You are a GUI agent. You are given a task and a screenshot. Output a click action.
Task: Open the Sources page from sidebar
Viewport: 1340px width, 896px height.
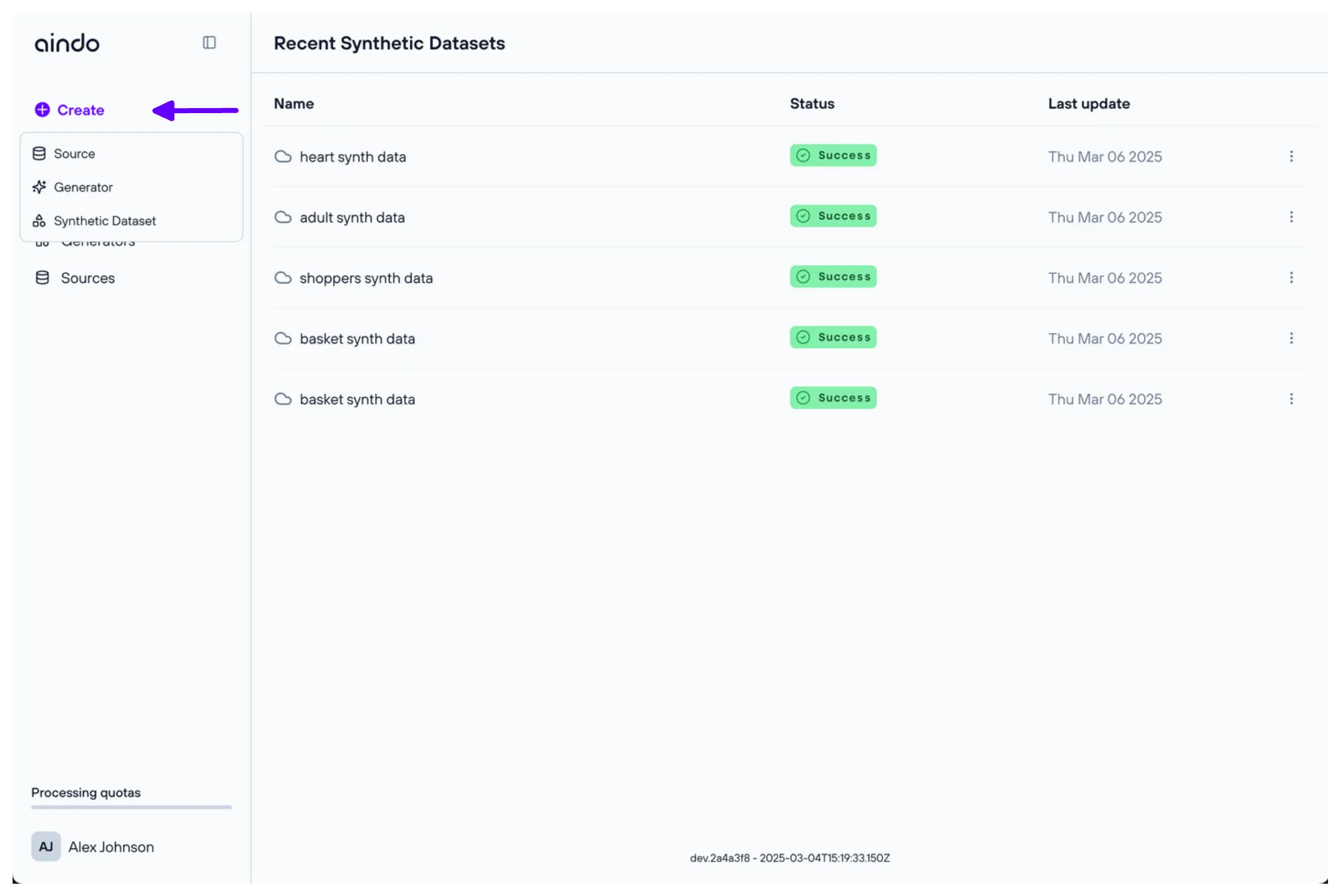[x=87, y=278]
